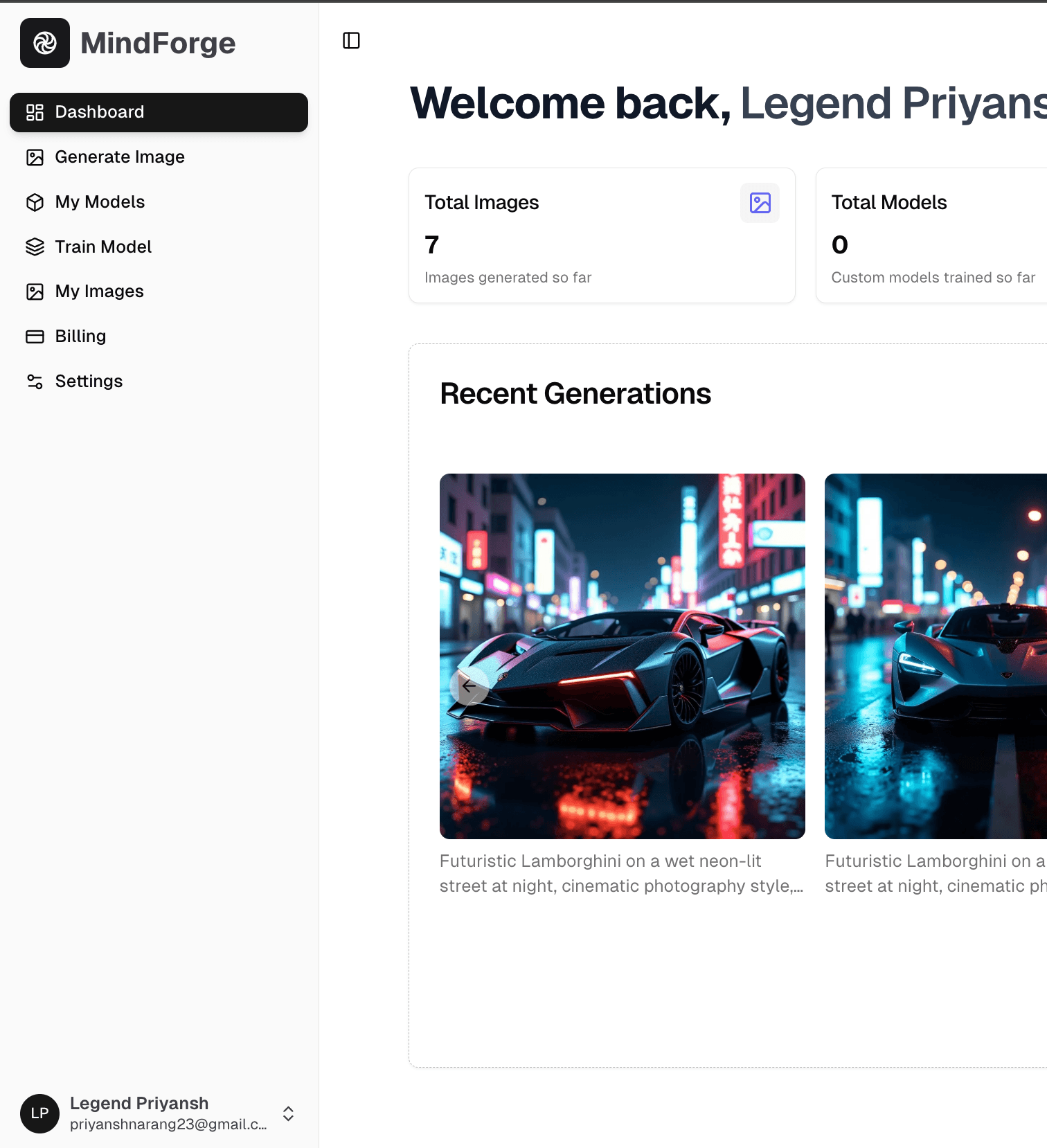Click the Legend Priyansh account name

(x=139, y=1103)
